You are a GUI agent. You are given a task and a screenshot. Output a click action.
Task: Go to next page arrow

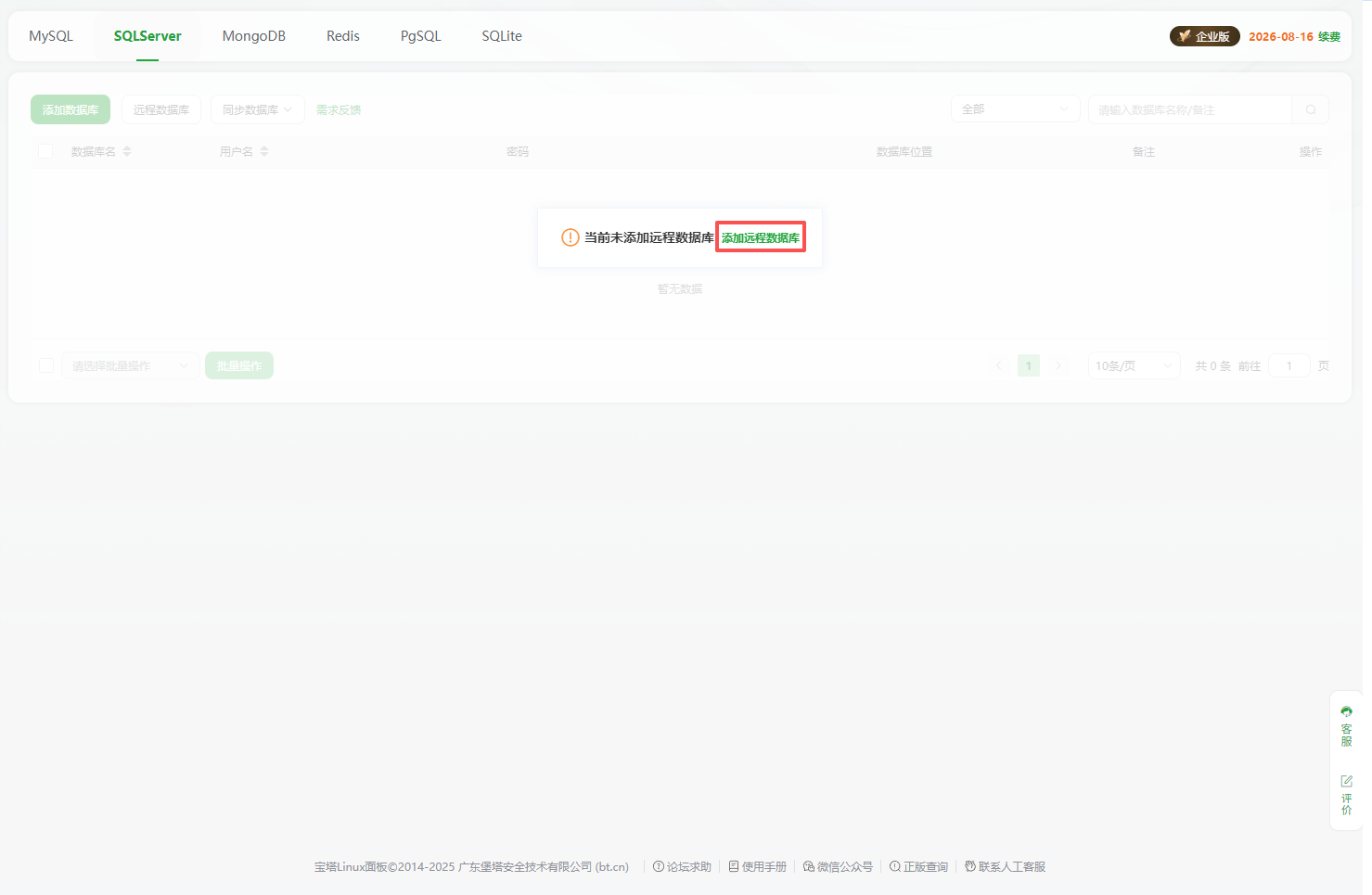point(1058,365)
